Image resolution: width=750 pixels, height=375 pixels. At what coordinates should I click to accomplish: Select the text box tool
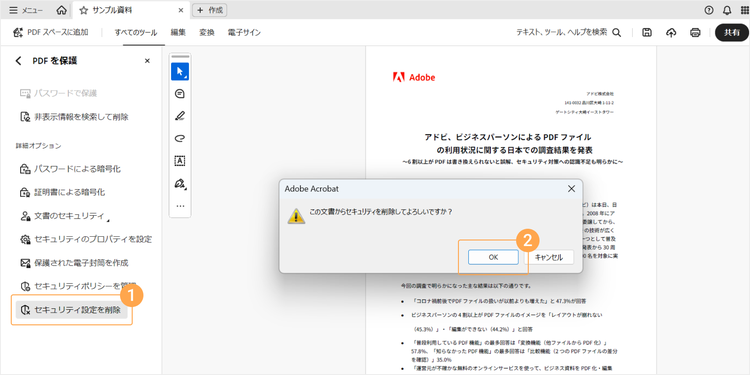pos(180,161)
